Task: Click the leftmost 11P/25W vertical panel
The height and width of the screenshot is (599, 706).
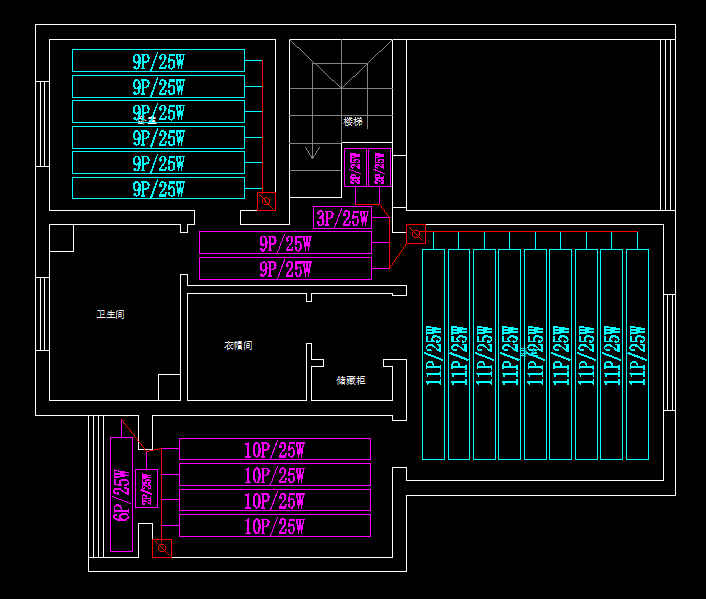Action: coord(433,354)
